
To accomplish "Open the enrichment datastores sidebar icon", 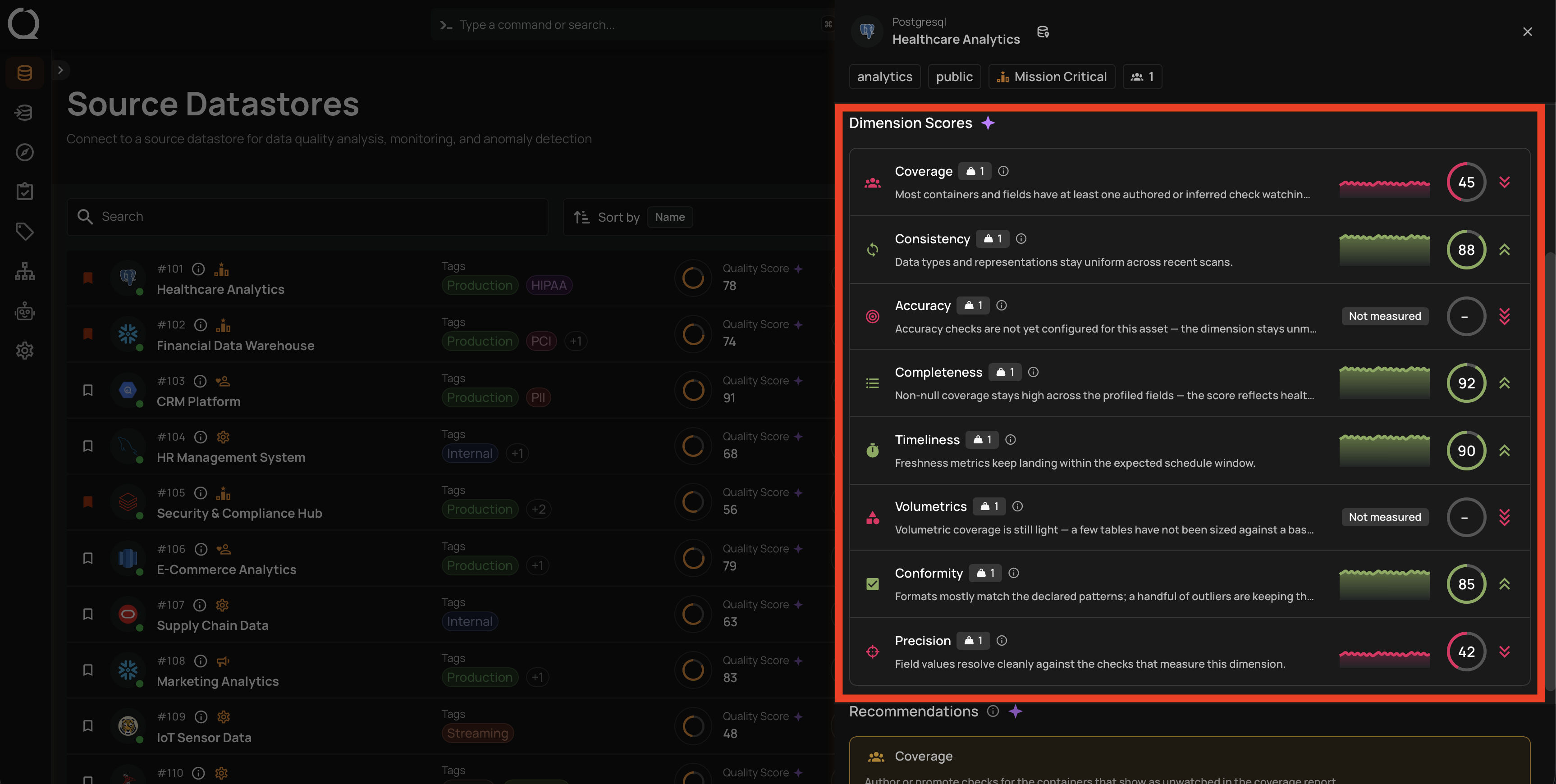I will [x=25, y=112].
